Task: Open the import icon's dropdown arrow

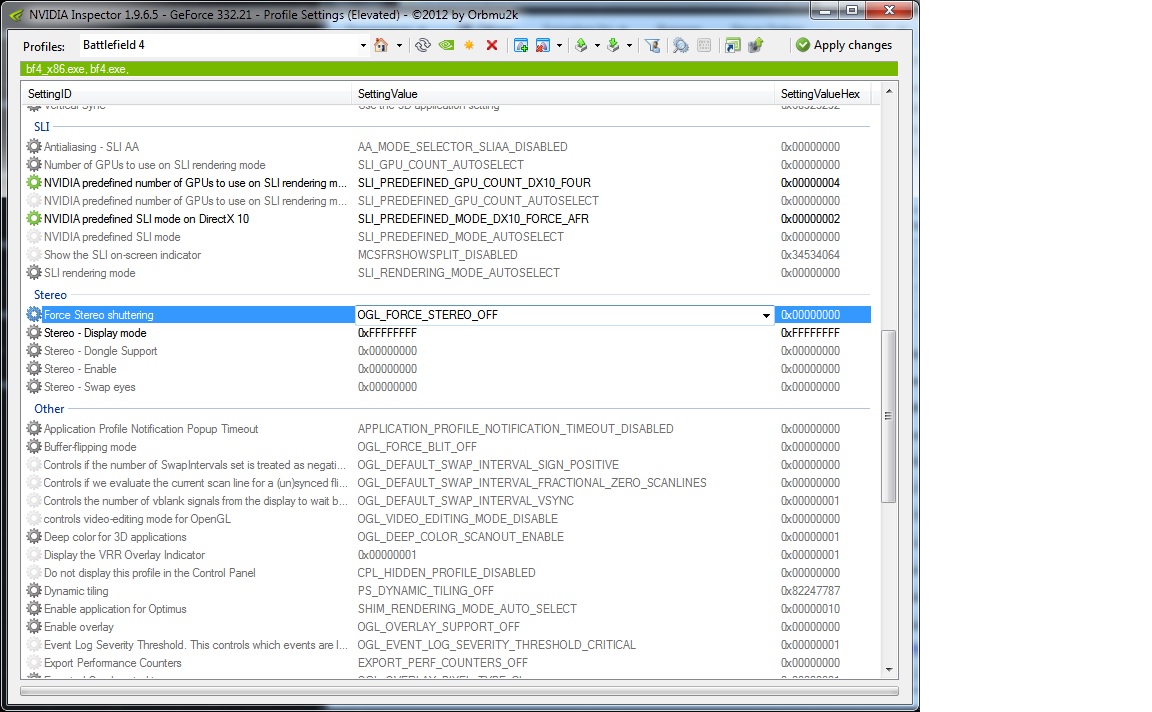Action: click(629, 46)
